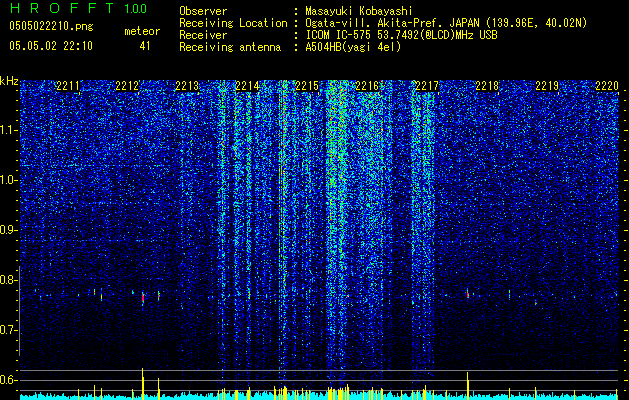Click the 2217 time marker
629x400 pixels.
tap(427, 86)
